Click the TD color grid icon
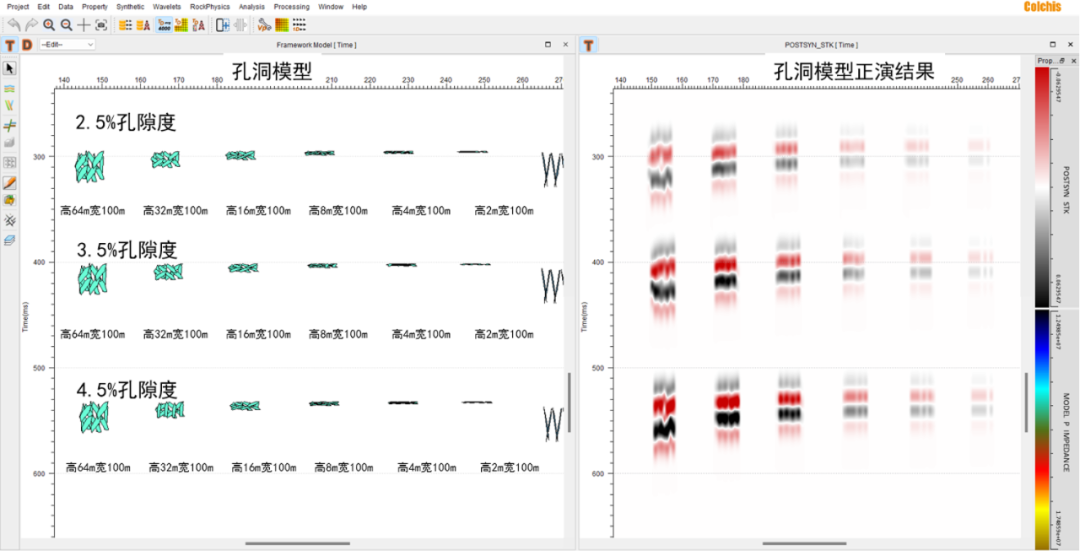 tap(181, 25)
